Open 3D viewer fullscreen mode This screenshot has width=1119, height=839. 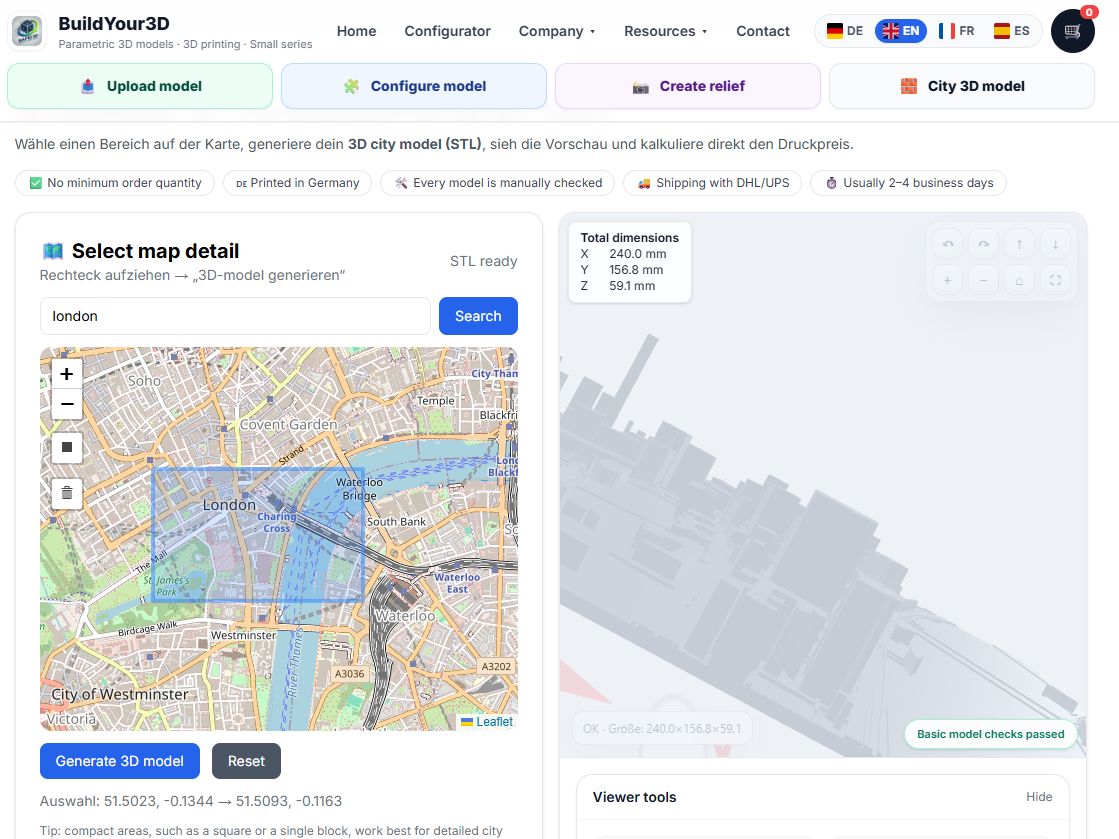click(x=1055, y=280)
